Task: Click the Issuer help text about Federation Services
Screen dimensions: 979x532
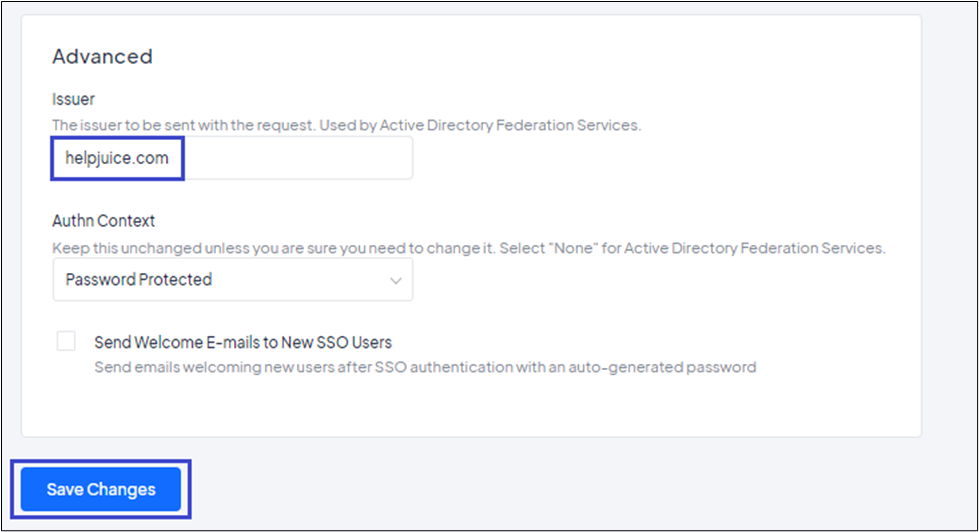Action: click(346, 125)
